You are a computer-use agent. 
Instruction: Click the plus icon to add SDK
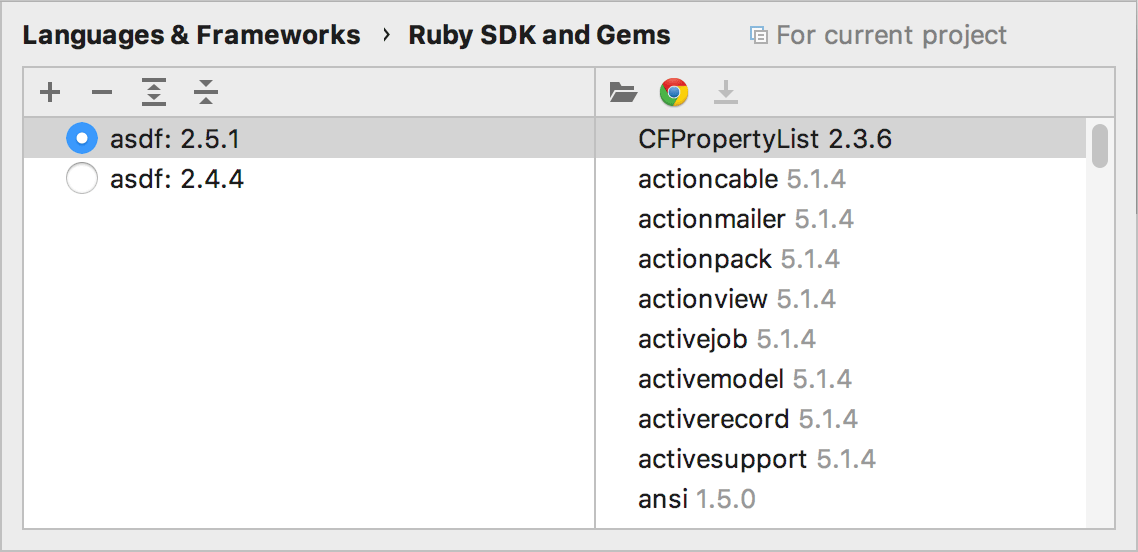coord(50,93)
